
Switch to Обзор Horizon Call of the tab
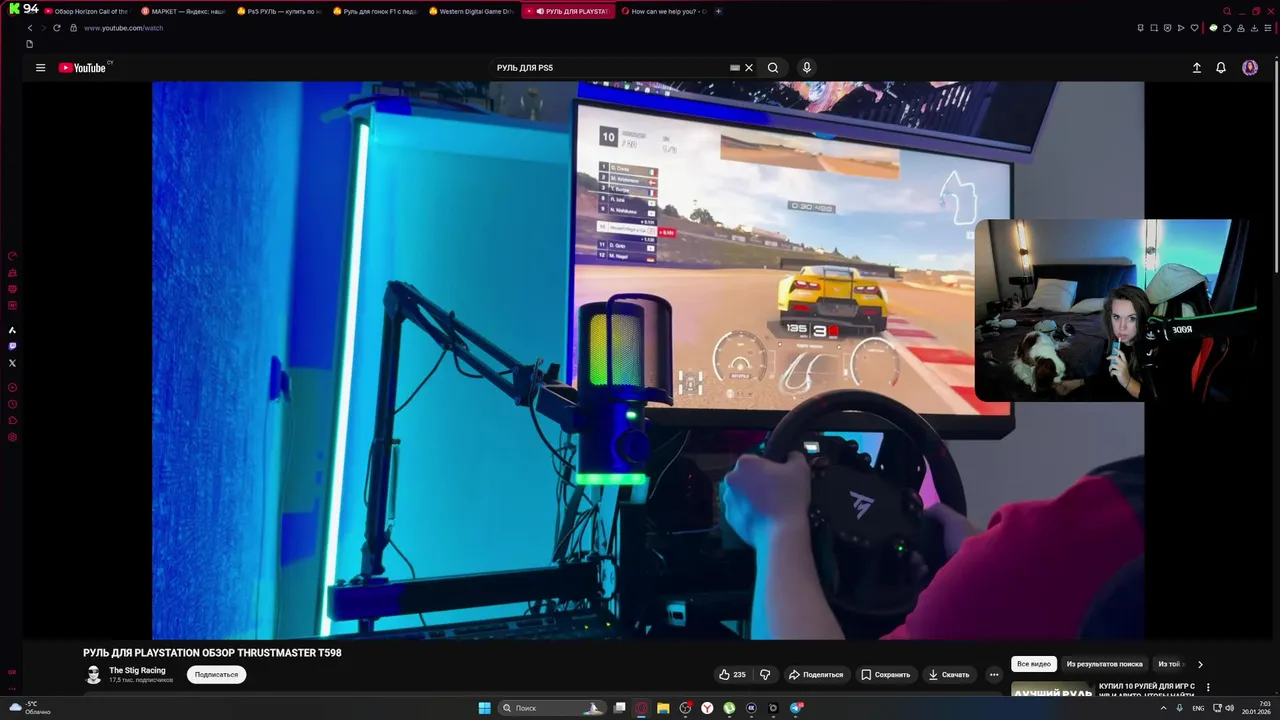click(x=86, y=11)
